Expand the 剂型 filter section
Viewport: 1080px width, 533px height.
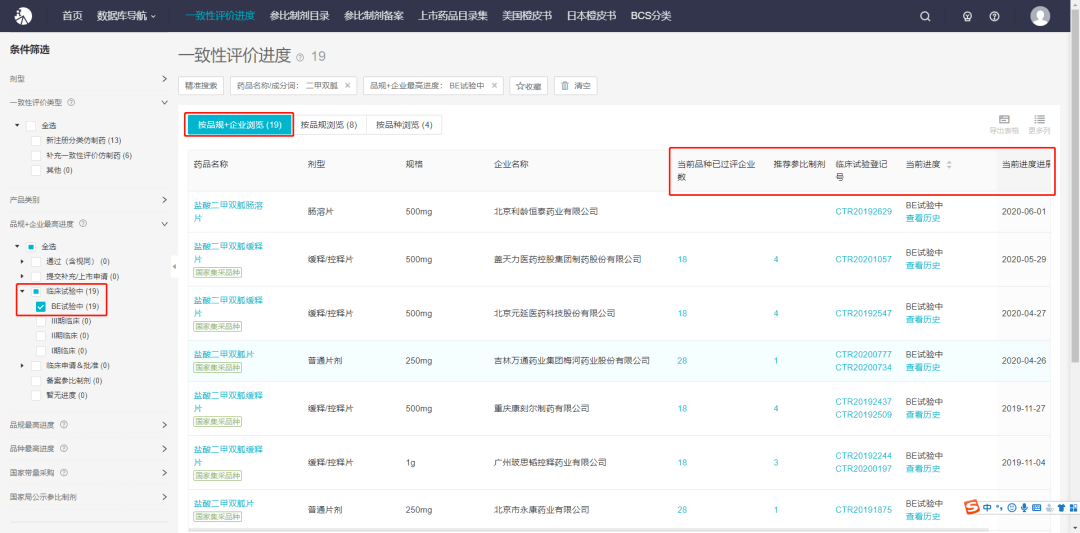(x=164, y=78)
